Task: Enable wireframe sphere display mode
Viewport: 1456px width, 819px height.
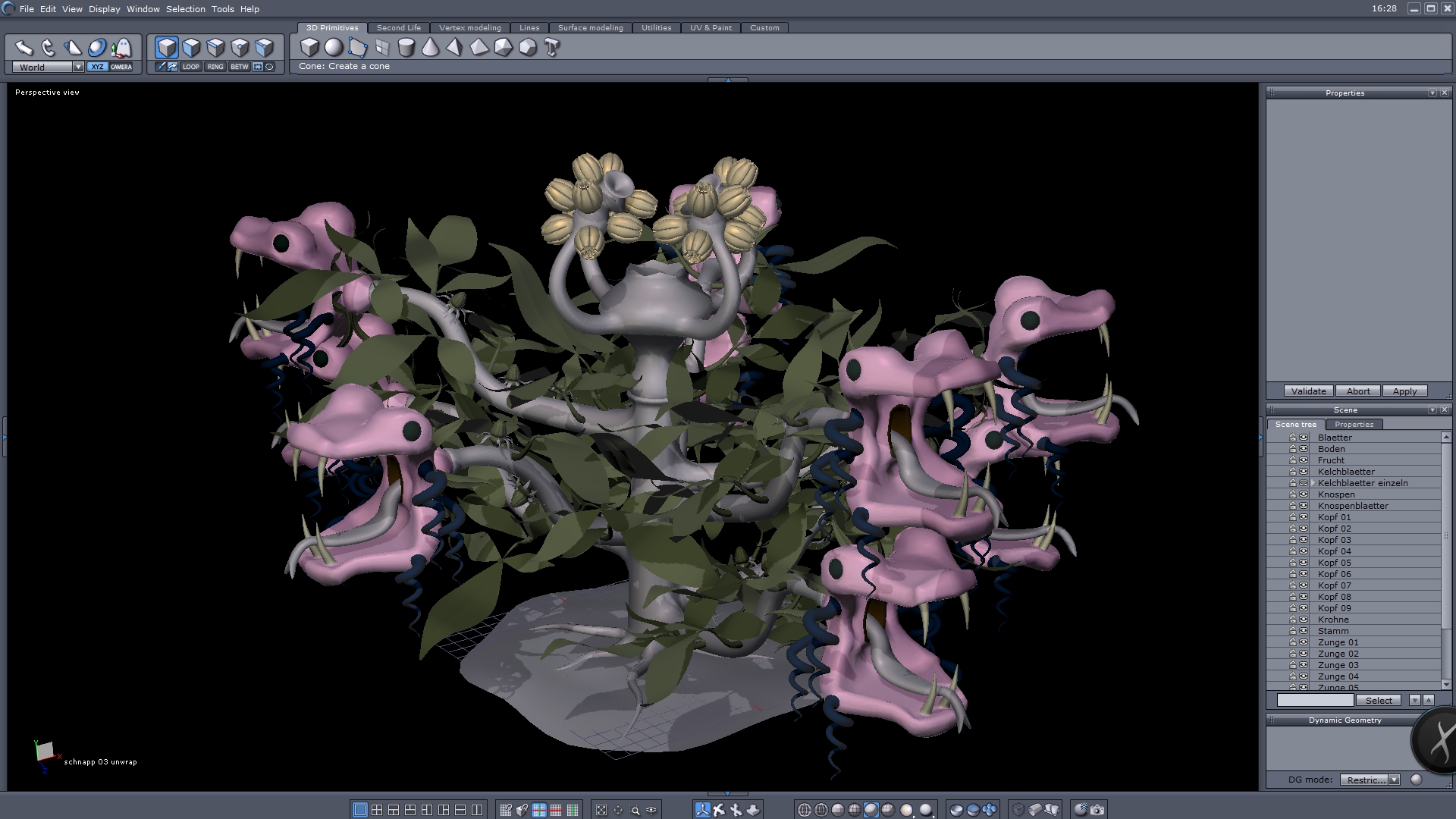Action: pos(805,810)
